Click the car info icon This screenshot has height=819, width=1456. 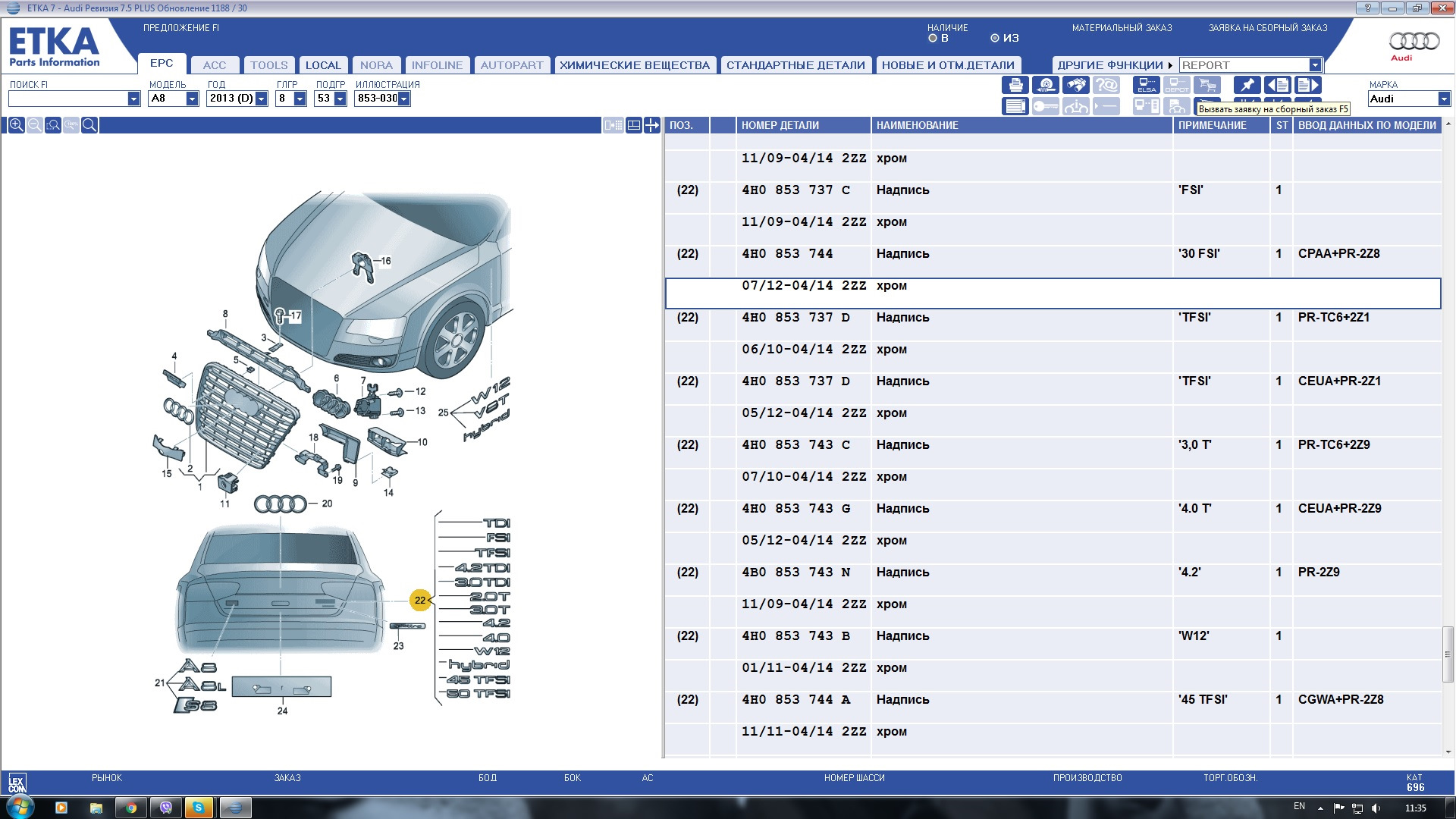pyautogui.click(x=1076, y=106)
